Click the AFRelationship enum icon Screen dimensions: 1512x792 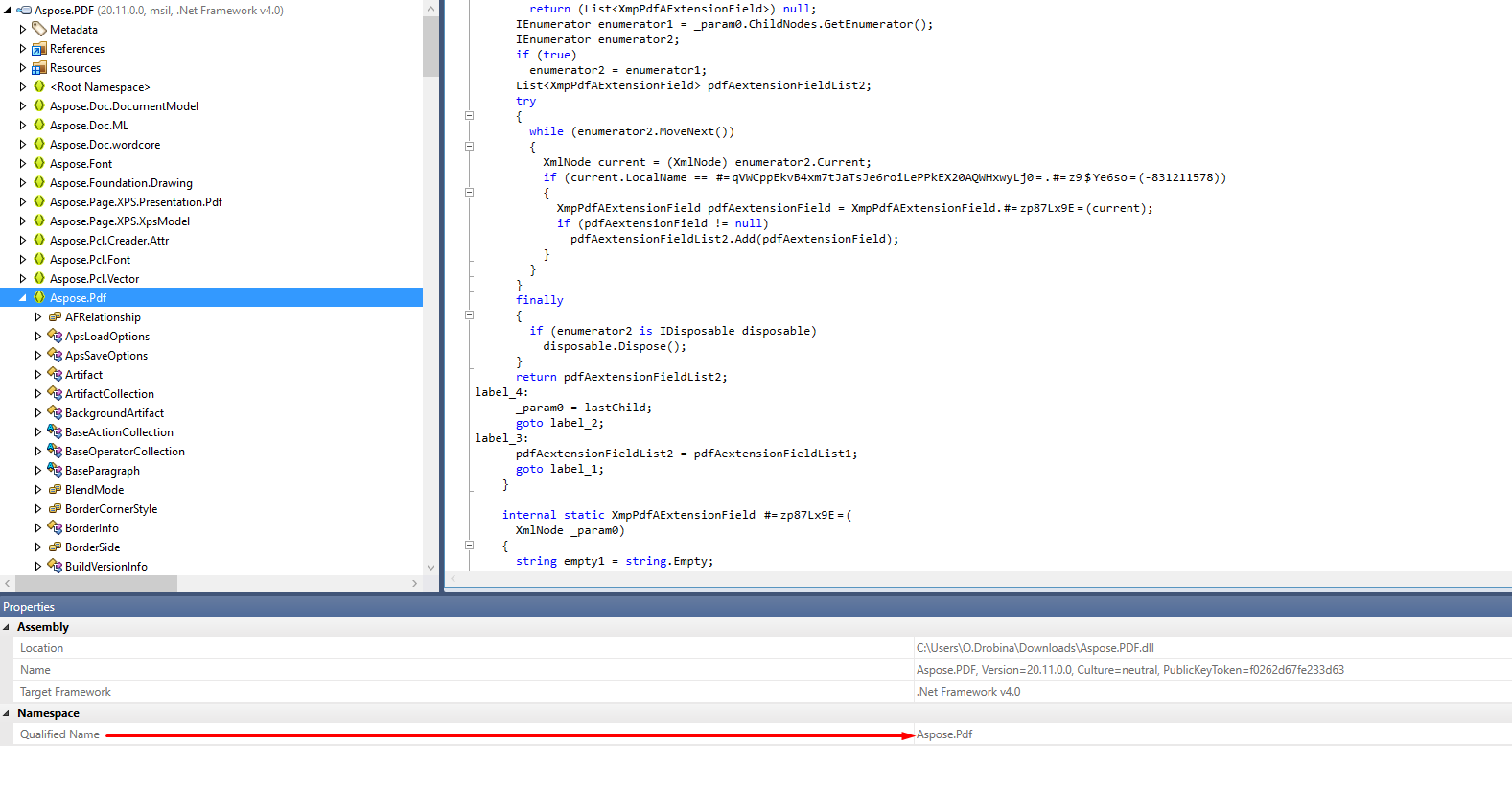[55, 316]
